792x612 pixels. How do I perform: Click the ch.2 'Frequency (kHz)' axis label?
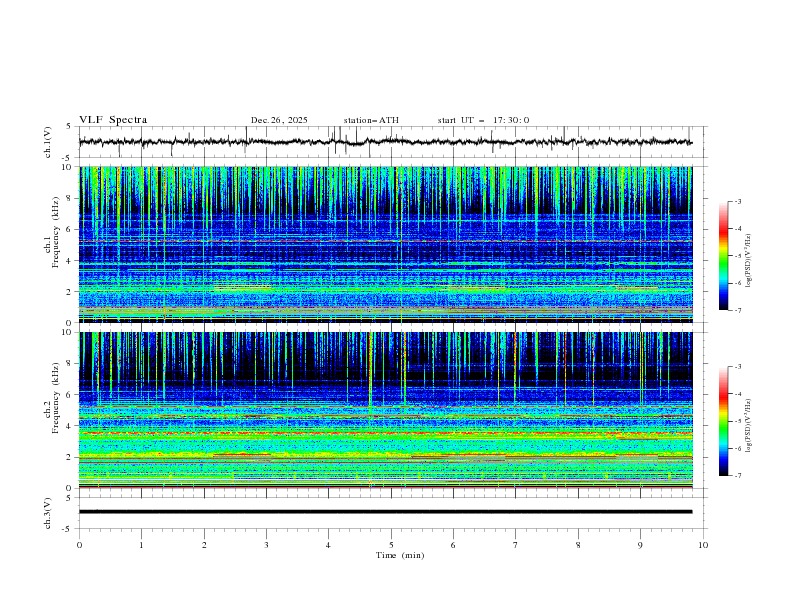[x=55, y=398]
